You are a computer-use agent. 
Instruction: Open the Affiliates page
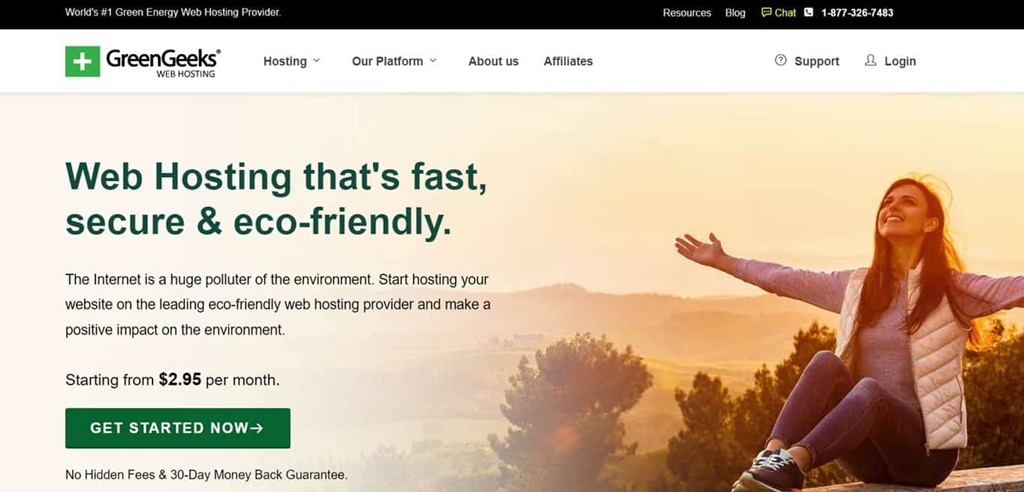pos(568,61)
